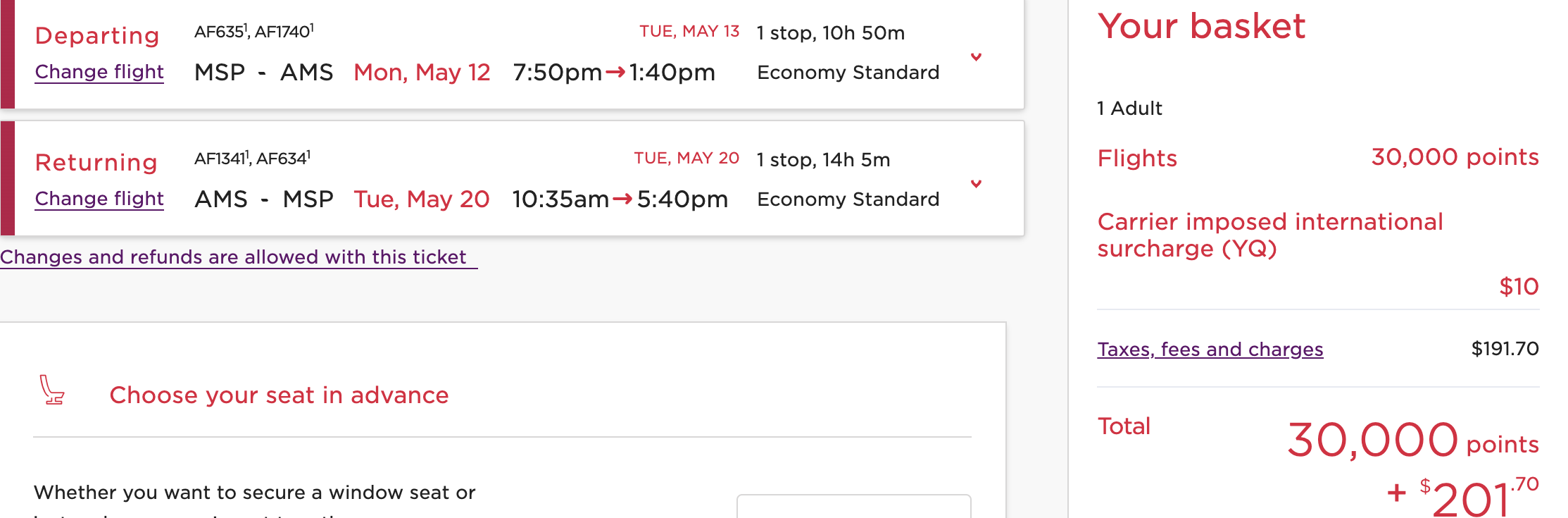Click the 'Economy Standard' cabin label on Departing flight
The image size is (1568, 518).
pos(848,72)
